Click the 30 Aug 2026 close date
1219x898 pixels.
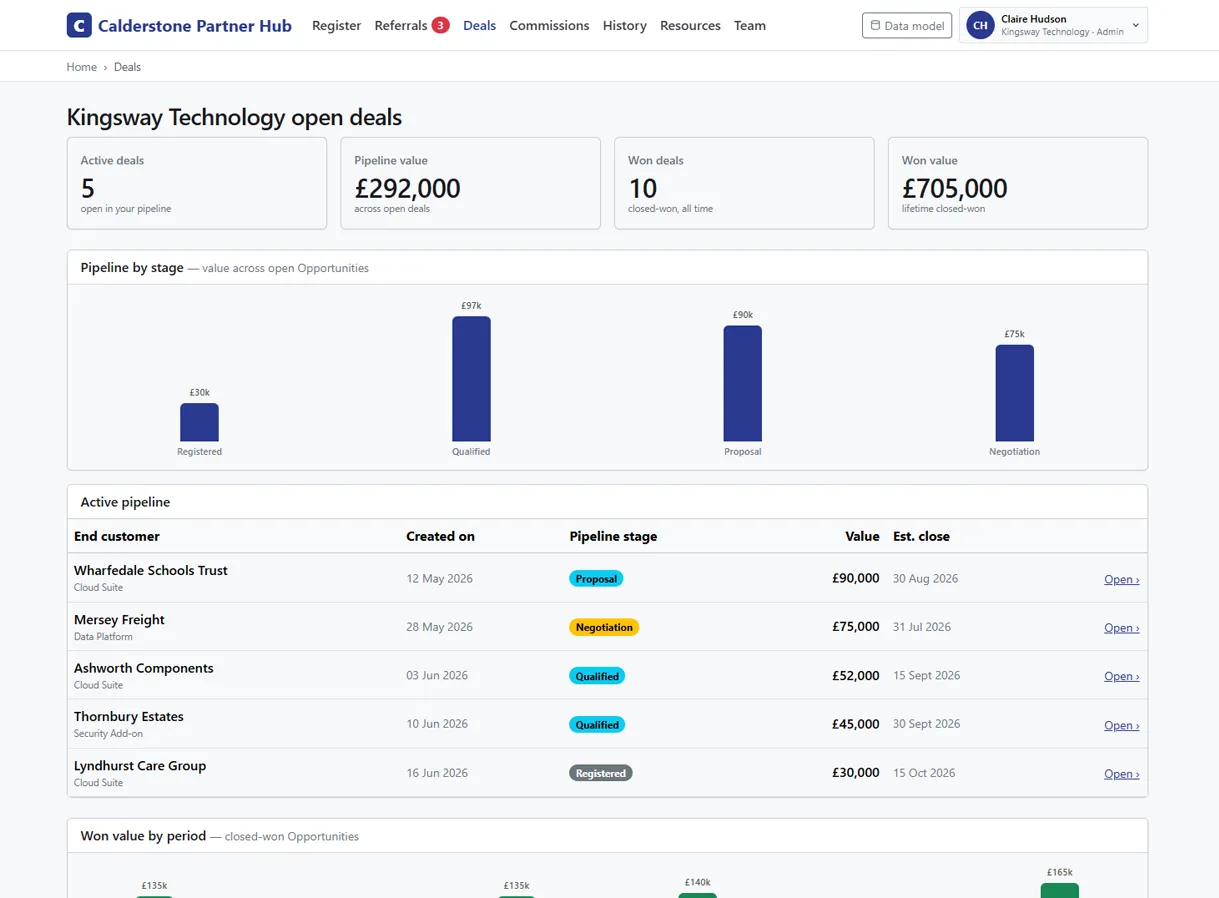[x=925, y=578]
